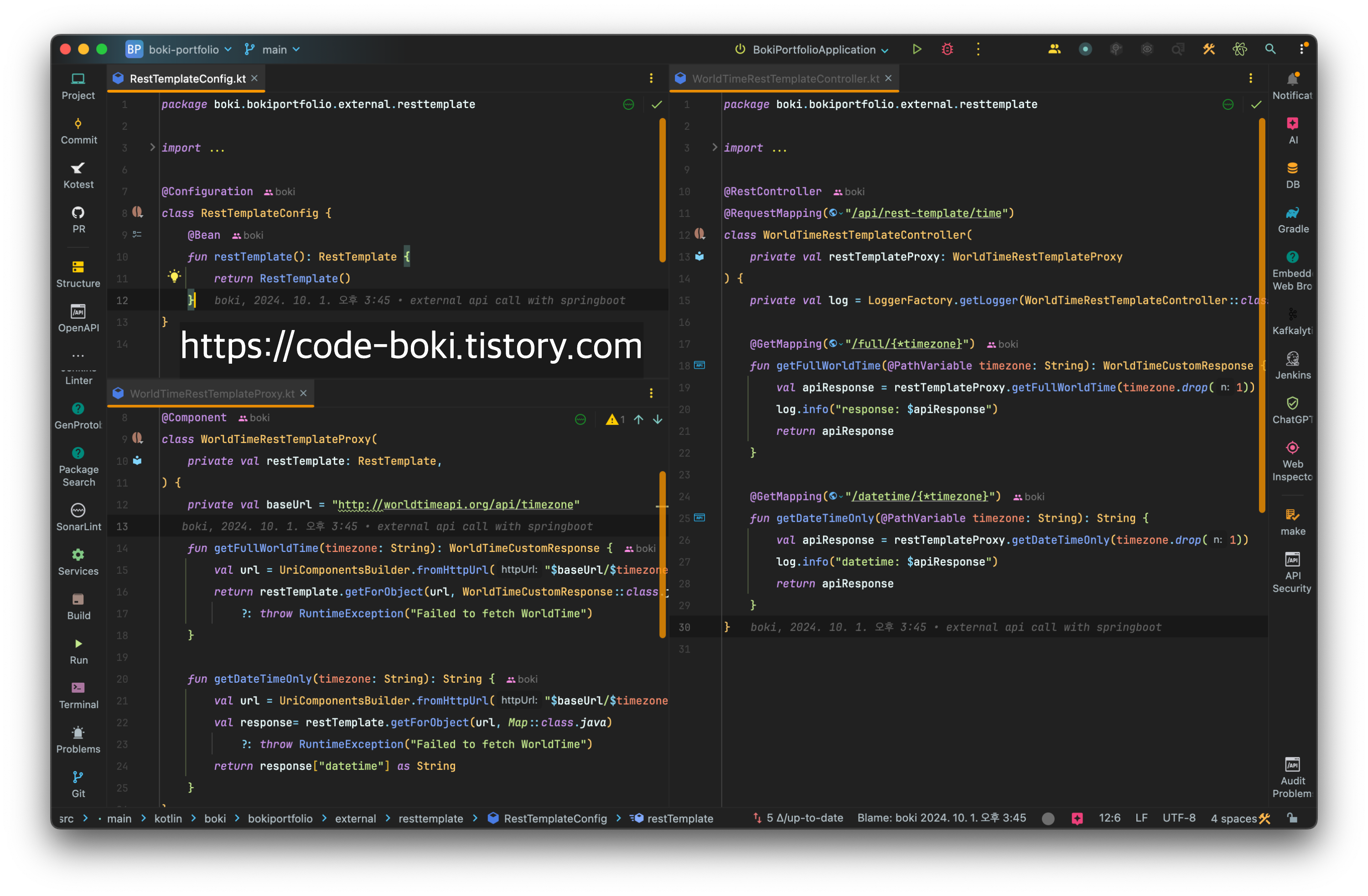The width and height of the screenshot is (1368, 896).
Task: Click the intention lightbulb on line 11
Action: (174, 276)
